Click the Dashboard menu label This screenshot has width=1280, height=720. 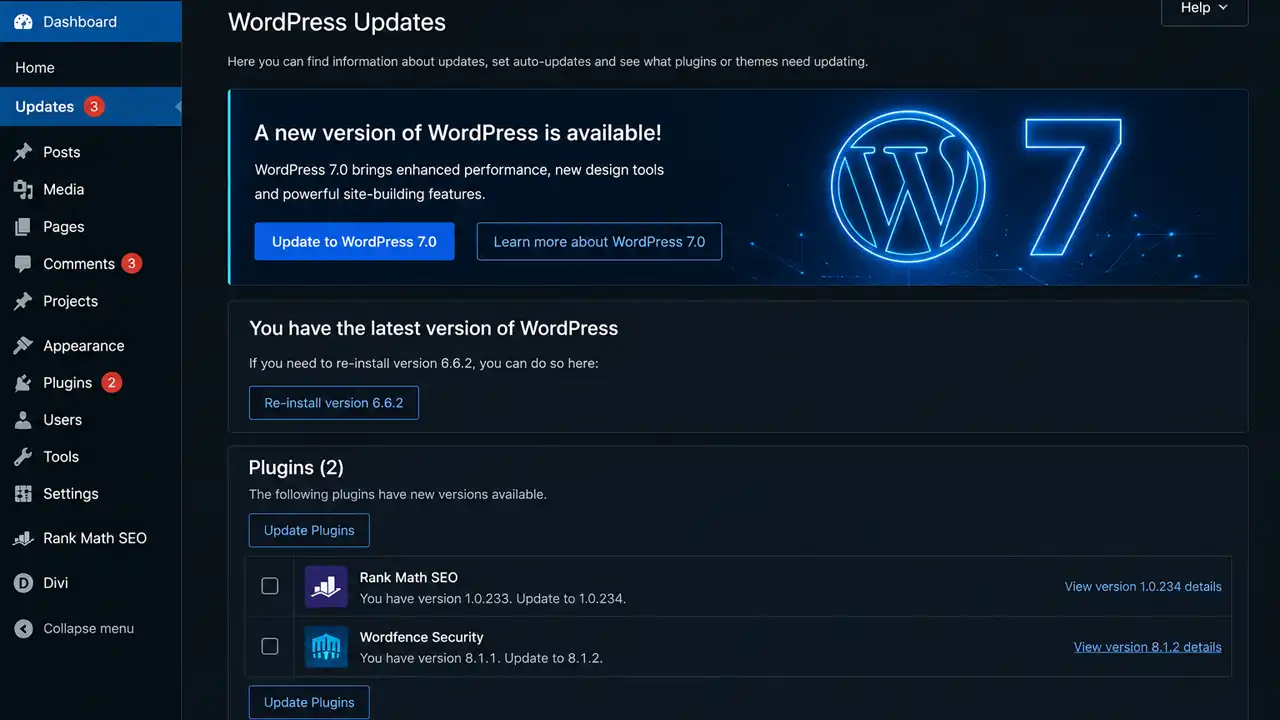click(x=80, y=21)
